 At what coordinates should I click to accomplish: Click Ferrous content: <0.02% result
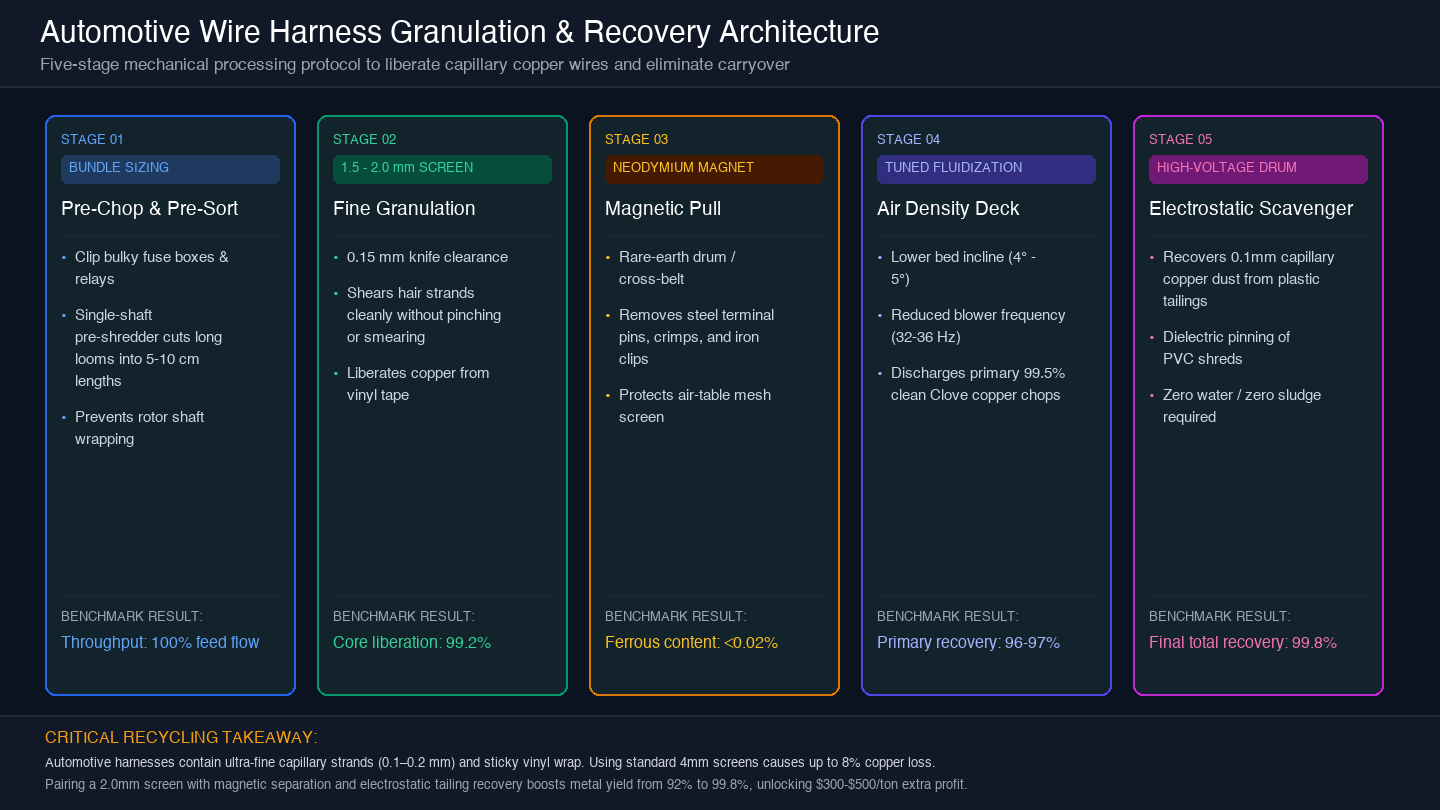tap(691, 643)
